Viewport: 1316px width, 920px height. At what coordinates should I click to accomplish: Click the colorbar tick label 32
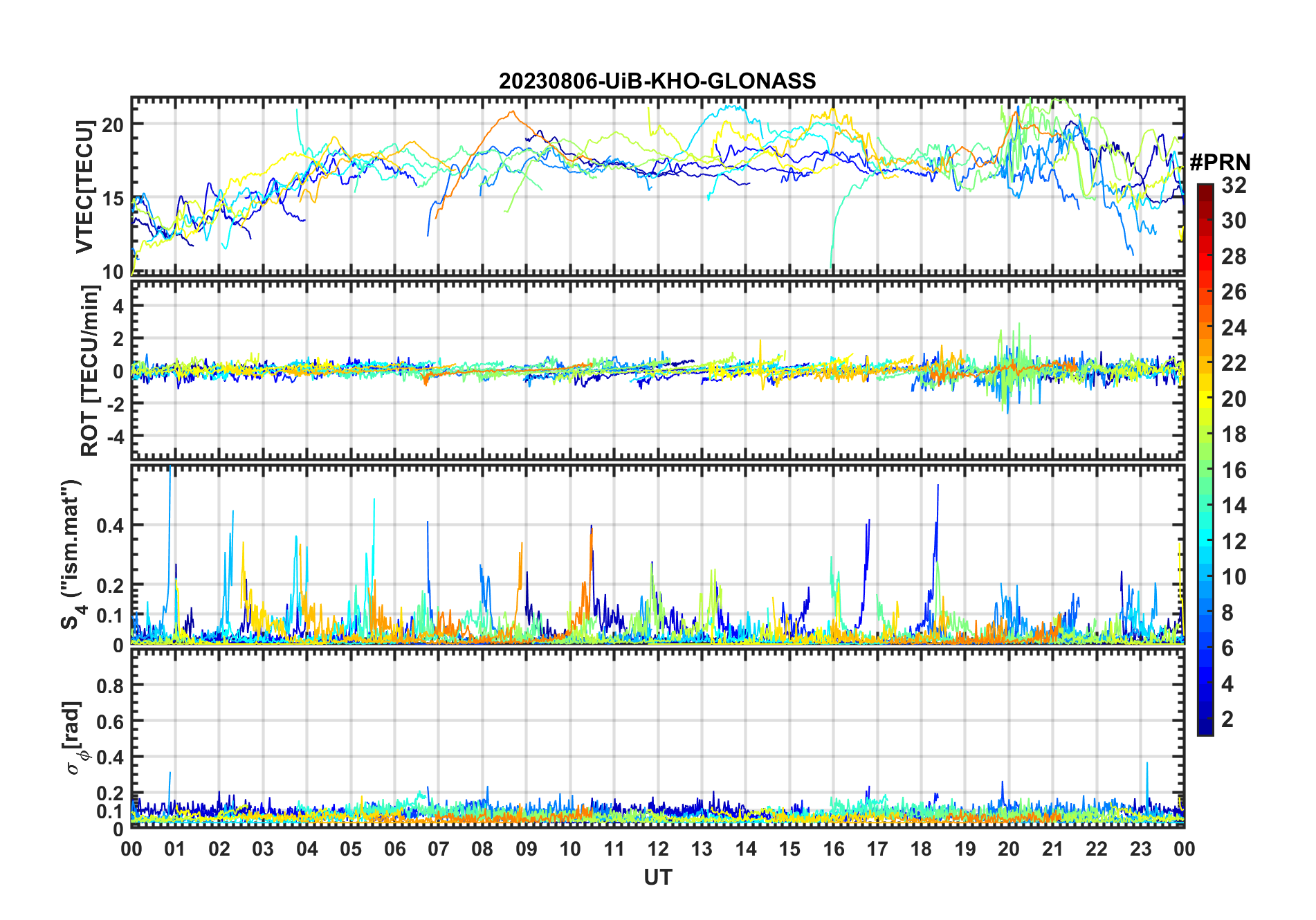1234,185
